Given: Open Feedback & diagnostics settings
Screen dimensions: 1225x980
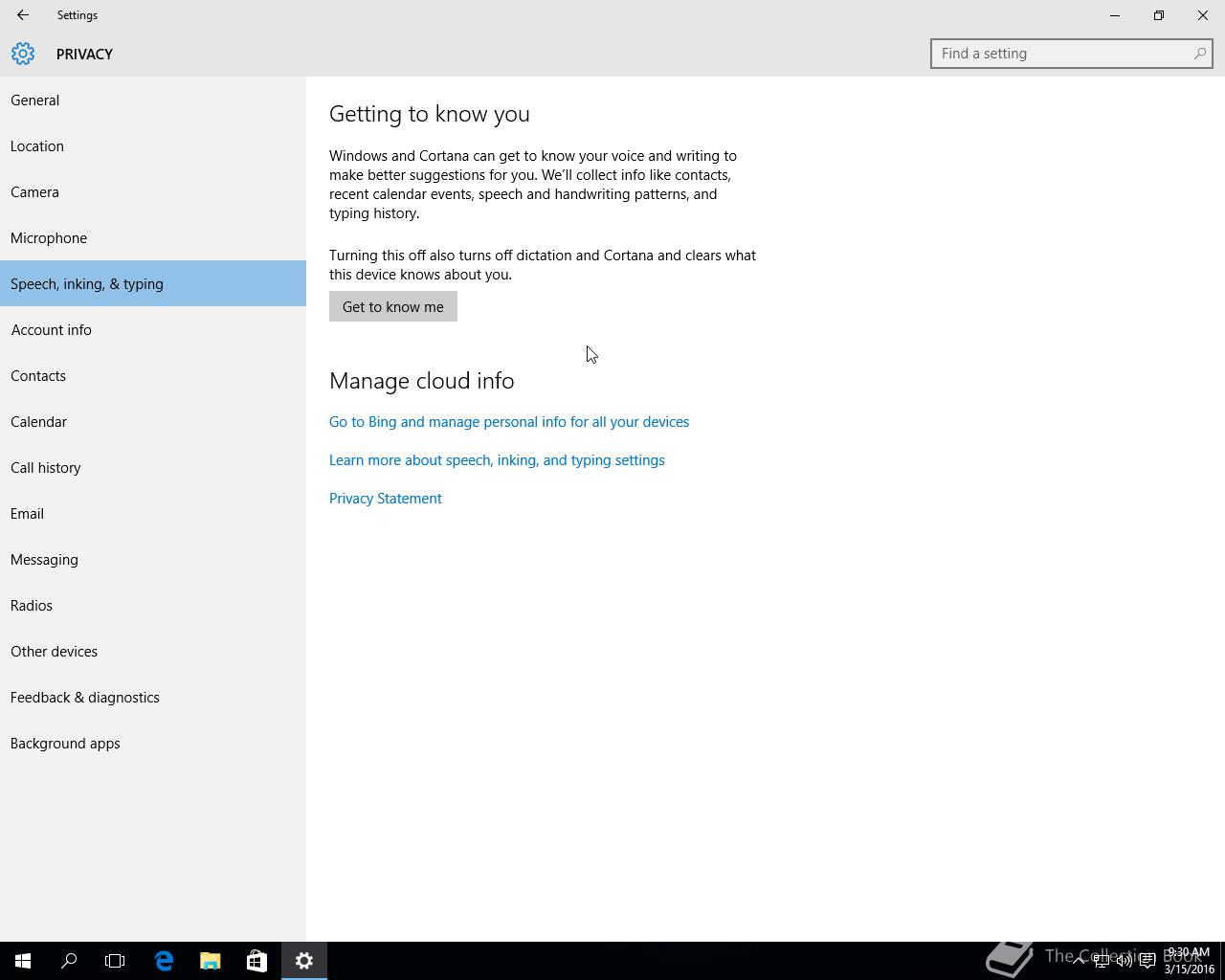Looking at the screenshot, I should [153, 697].
